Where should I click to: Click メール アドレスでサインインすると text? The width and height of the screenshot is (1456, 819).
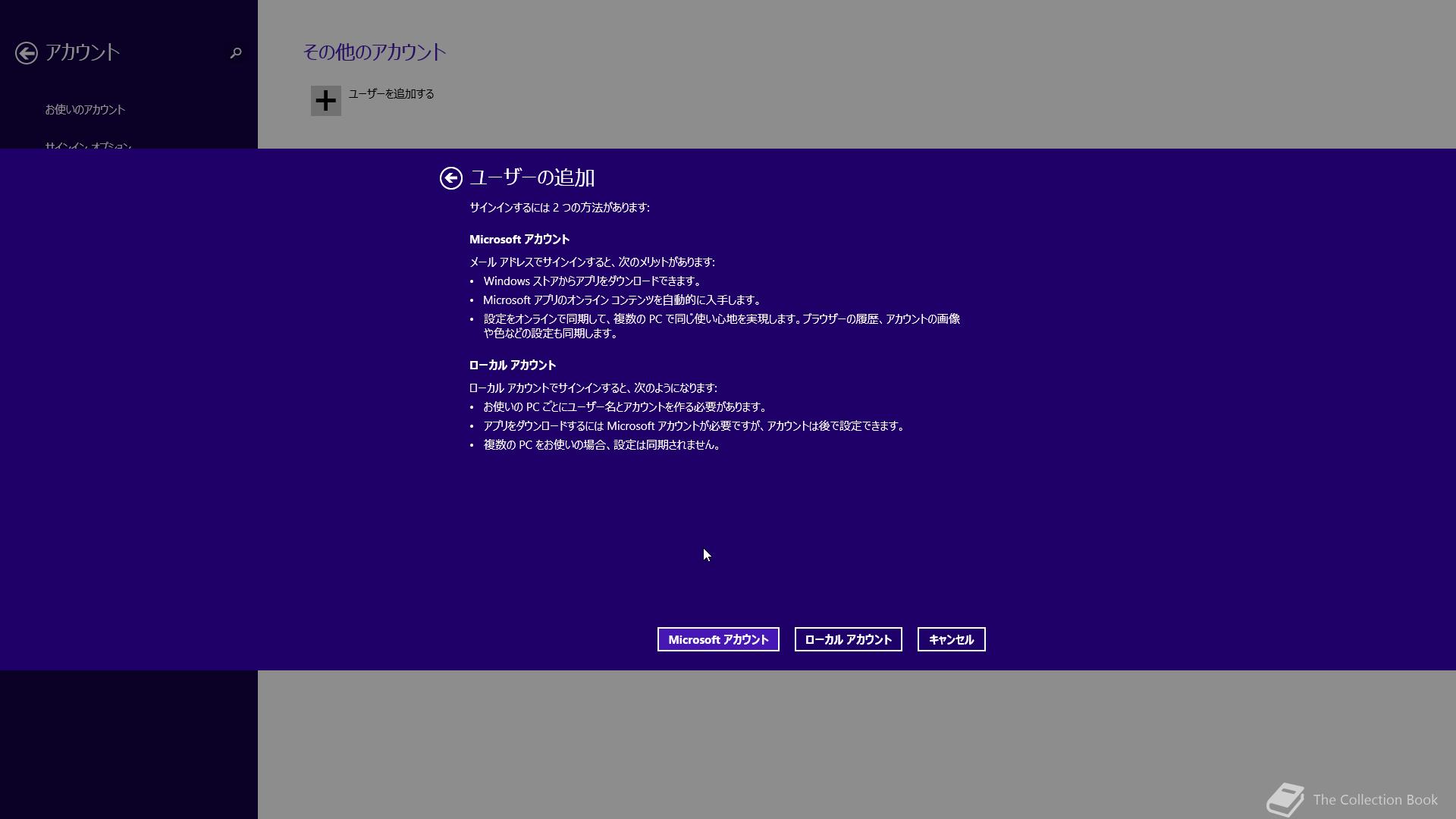[592, 262]
